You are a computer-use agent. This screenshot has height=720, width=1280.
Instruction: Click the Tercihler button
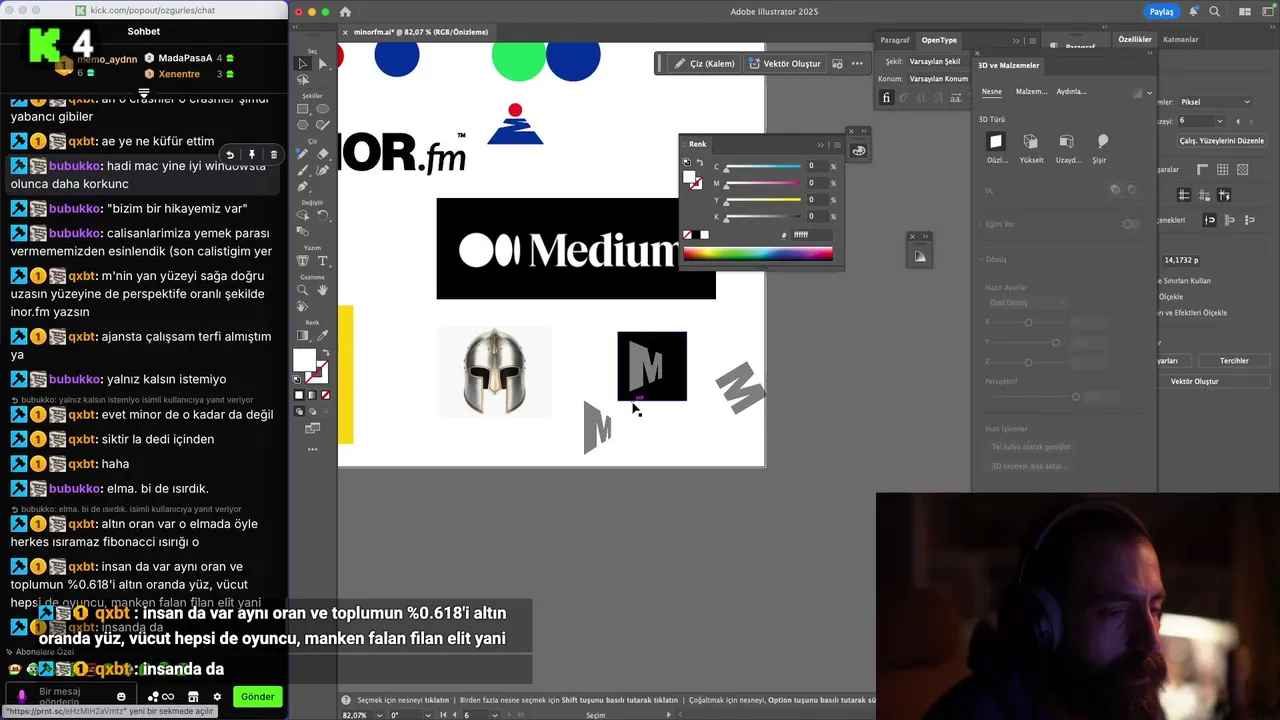[1234, 361]
